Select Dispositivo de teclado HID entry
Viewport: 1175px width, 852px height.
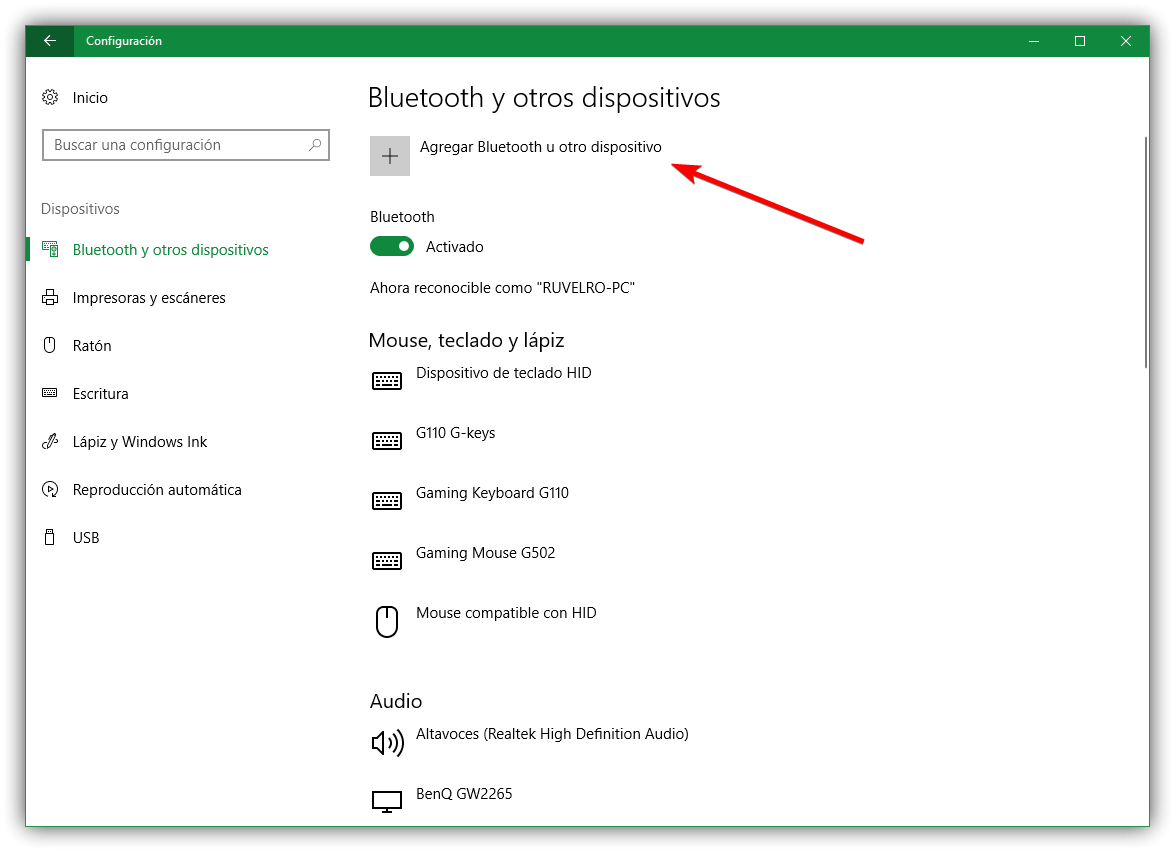click(x=504, y=372)
